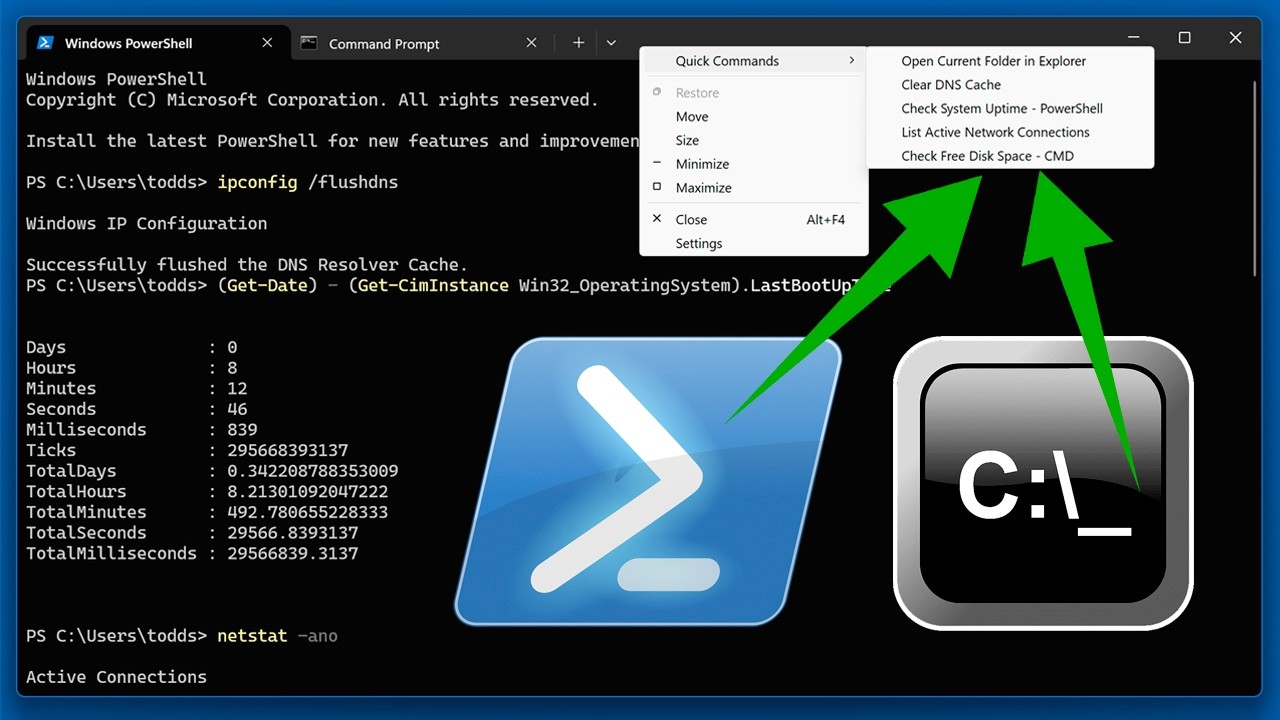Minimize the terminal window from title bar
The image size is (1280, 720).
(1133, 38)
